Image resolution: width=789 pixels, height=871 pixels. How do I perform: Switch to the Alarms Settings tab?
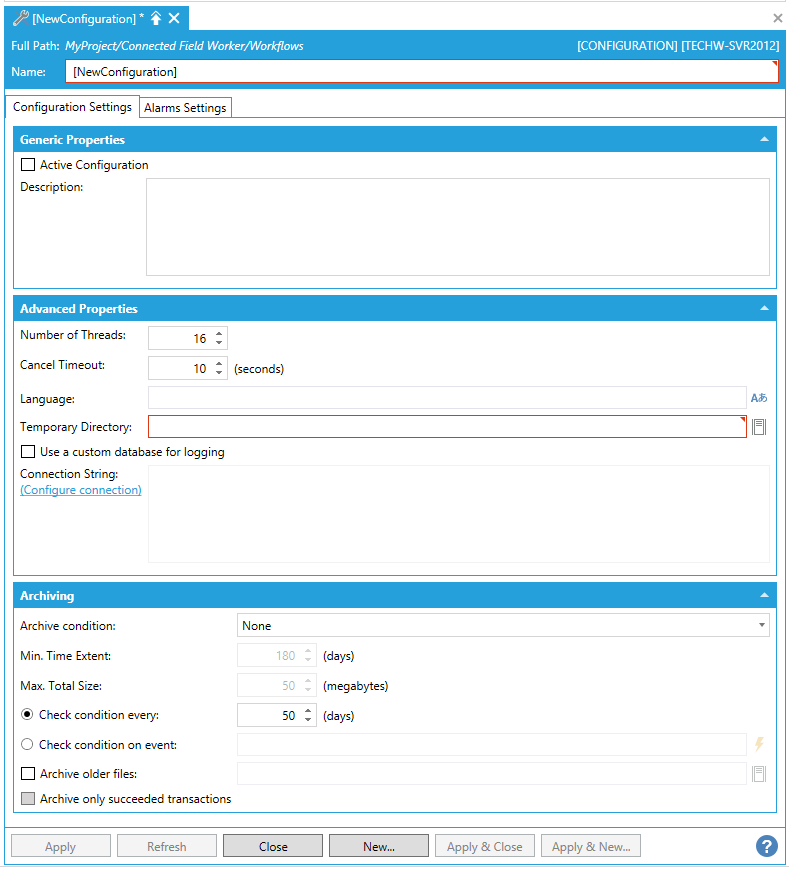coord(185,108)
